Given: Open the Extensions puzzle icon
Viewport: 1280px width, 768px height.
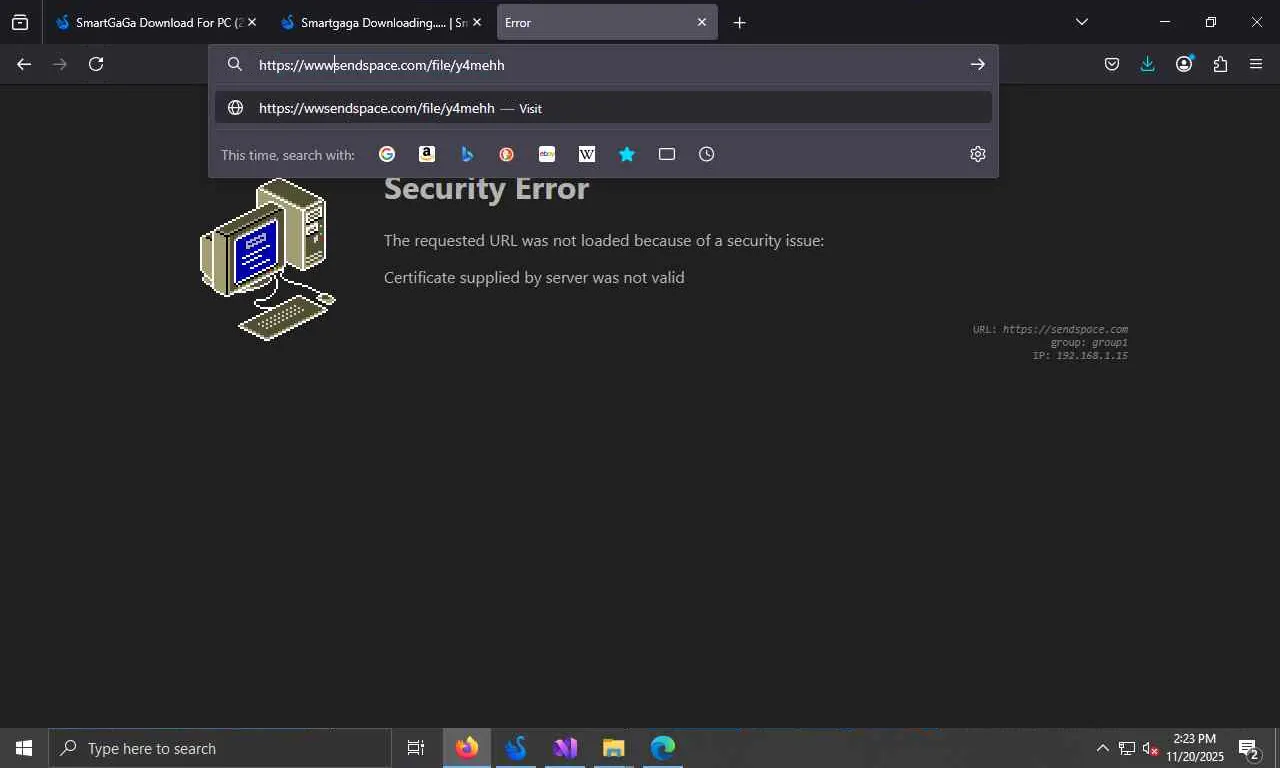Looking at the screenshot, I should pos(1220,64).
